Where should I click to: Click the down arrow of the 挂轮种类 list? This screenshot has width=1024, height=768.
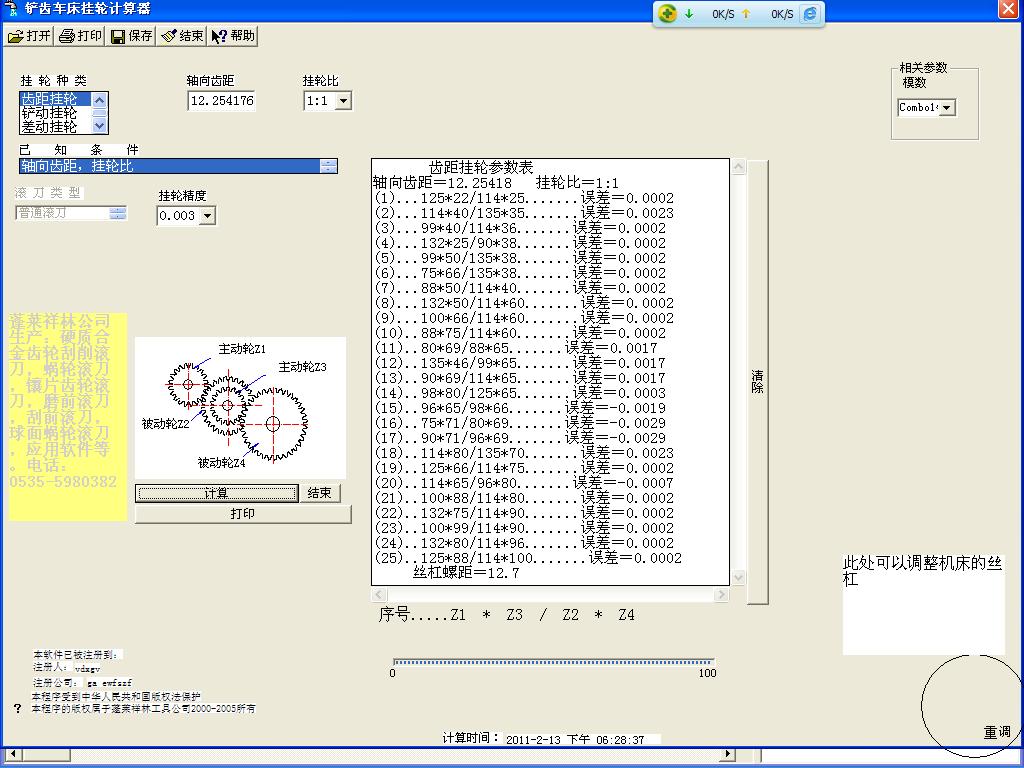tap(99, 126)
